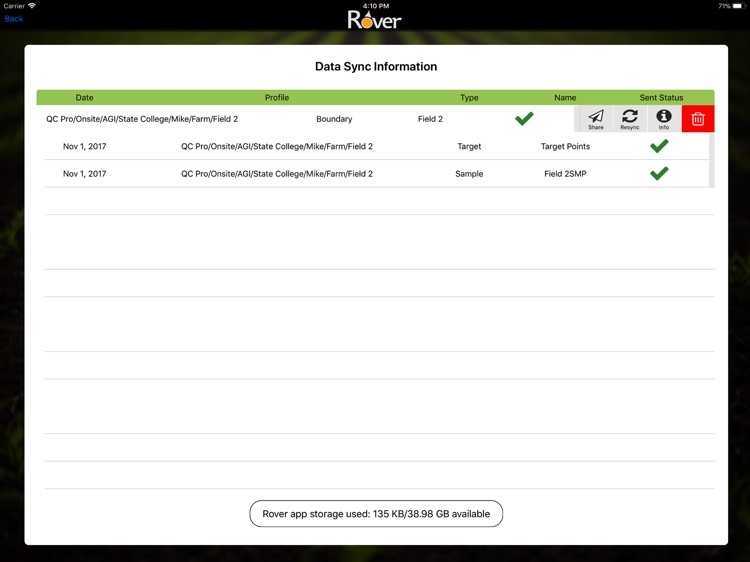Tap the Resync icon for Boundary row
Viewport: 750px width, 562px height.
pyautogui.click(x=629, y=119)
